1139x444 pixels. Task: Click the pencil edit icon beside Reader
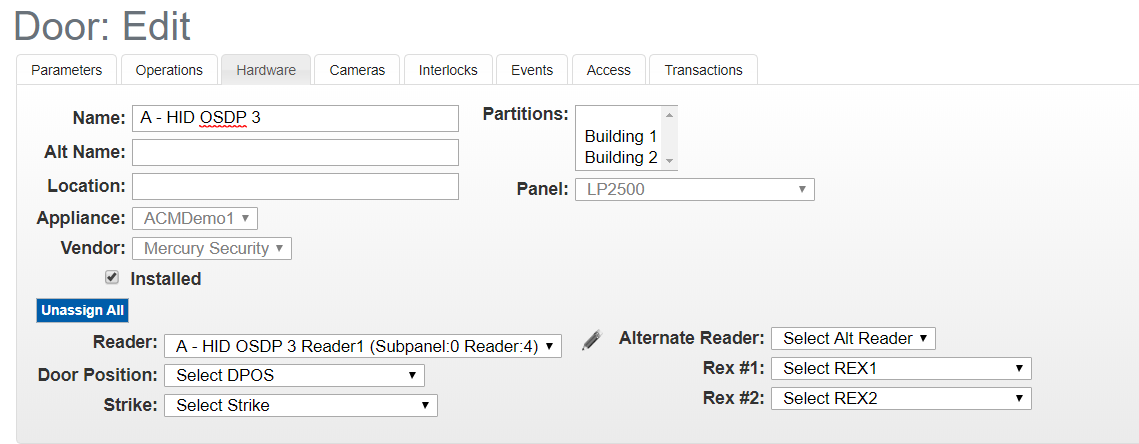[592, 340]
